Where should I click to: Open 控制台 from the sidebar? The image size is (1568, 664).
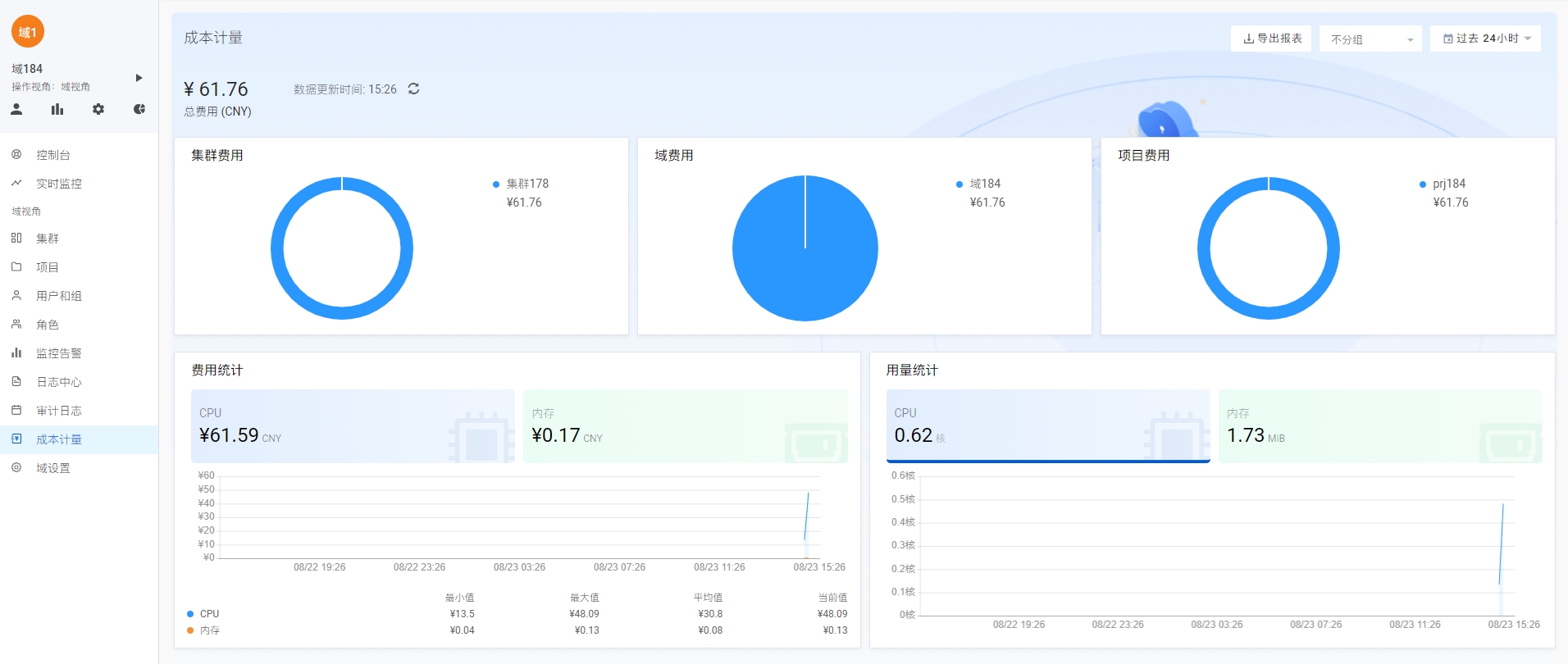click(x=52, y=155)
